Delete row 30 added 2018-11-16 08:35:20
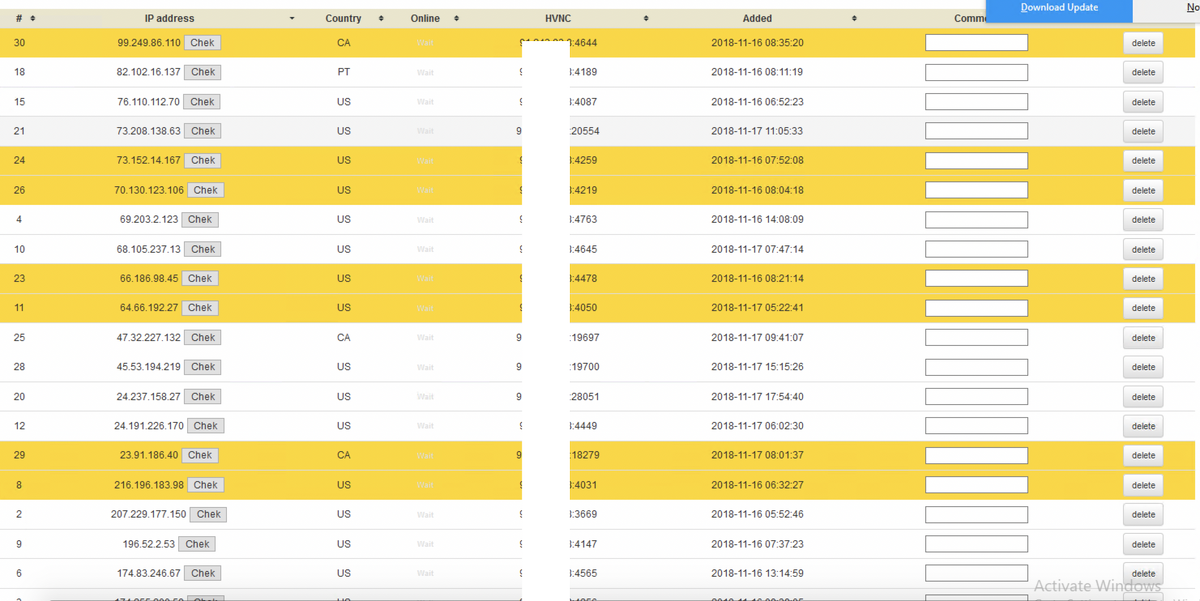 [1143, 43]
